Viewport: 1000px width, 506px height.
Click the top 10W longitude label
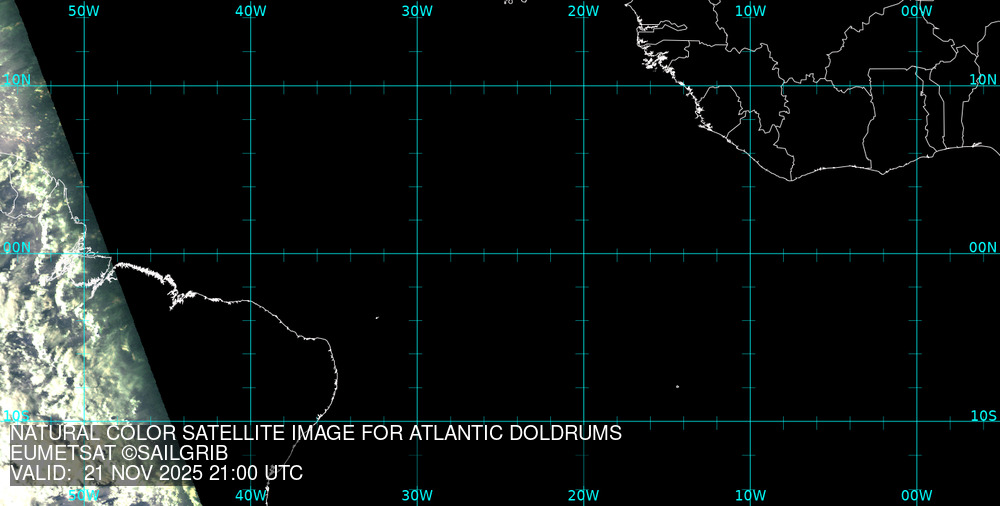[x=750, y=11]
